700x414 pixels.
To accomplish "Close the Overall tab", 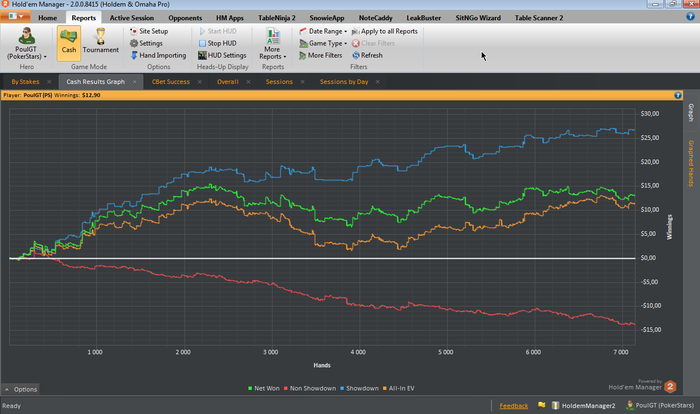I will pyautogui.click(x=248, y=82).
